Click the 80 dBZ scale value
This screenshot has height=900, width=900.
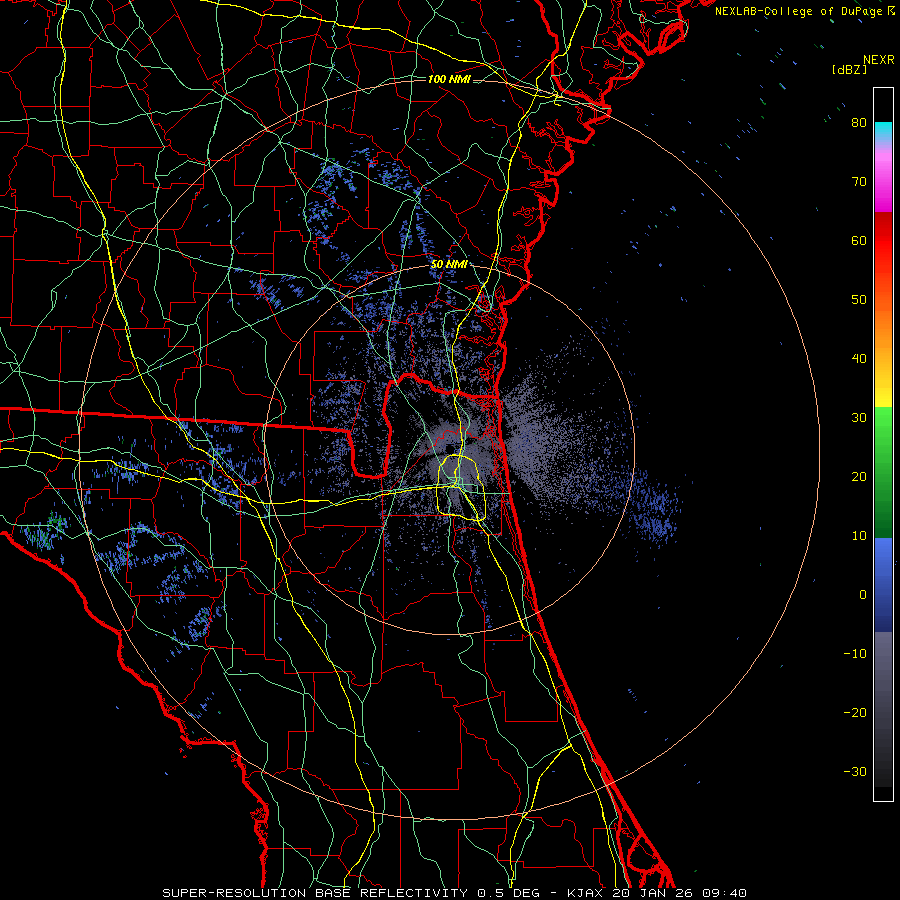pyautogui.click(x=859, y=123)
